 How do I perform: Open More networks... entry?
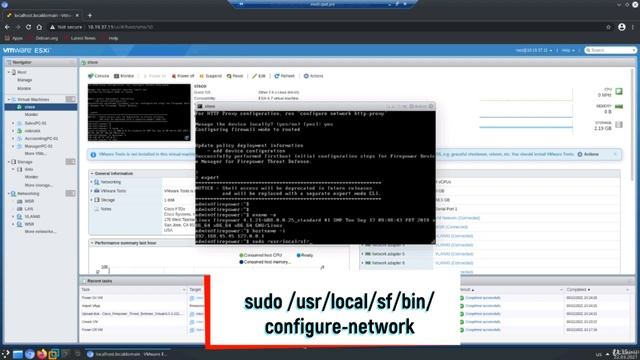(x=40, y=231)
